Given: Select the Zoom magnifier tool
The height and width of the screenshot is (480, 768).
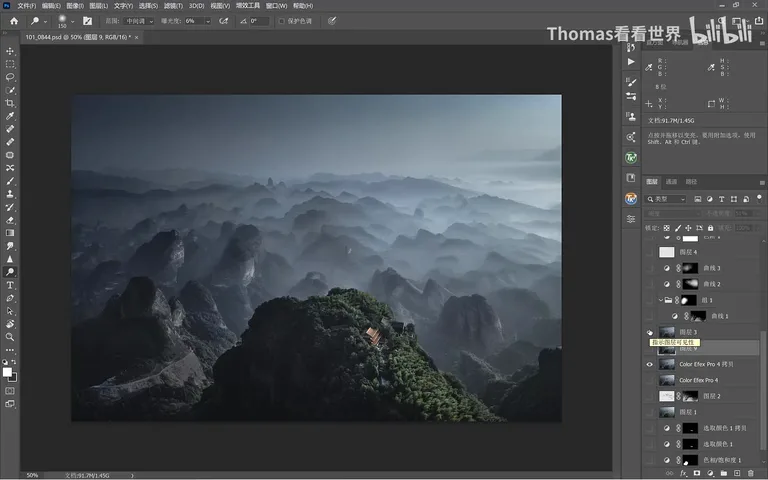Looking at the screenshot, I should click(10, 337).
